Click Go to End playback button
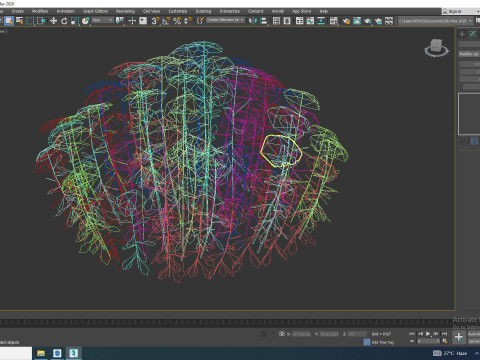The image size is (480, 360). pos(444,334)
